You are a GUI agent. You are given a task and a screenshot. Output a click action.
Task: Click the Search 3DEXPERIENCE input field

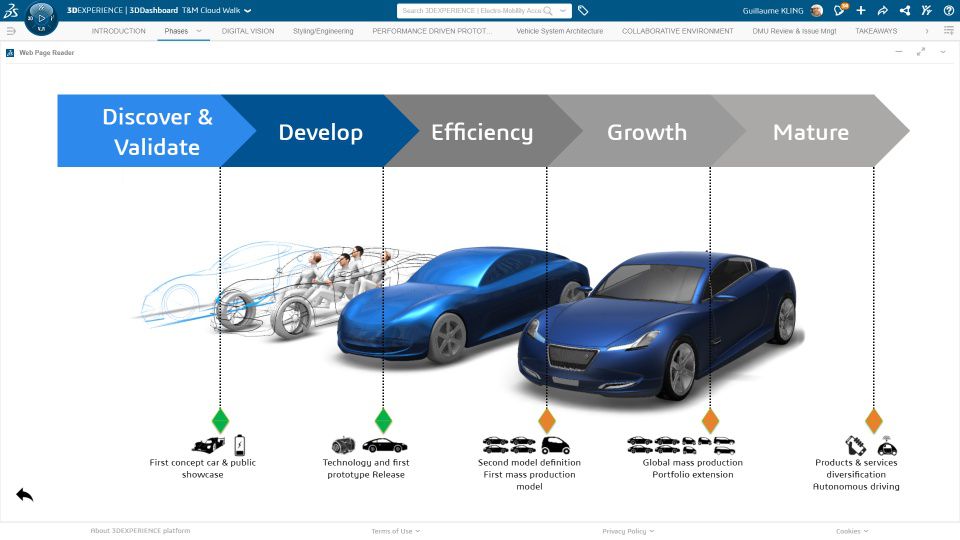coord(468,11)
